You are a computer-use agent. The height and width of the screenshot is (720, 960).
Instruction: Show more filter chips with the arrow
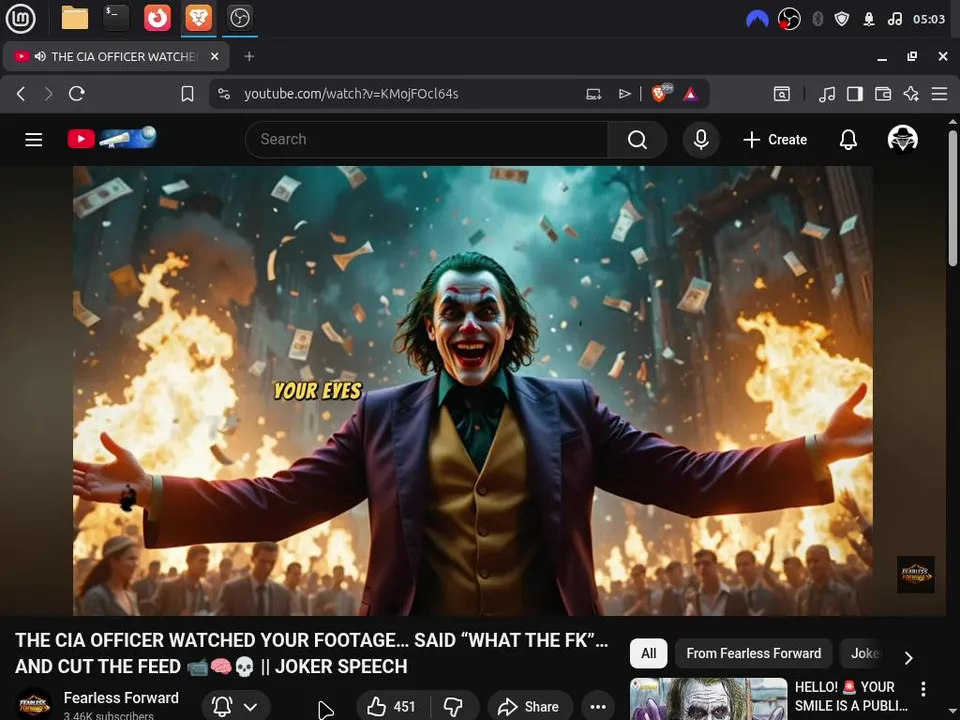[x=909, y=658]
